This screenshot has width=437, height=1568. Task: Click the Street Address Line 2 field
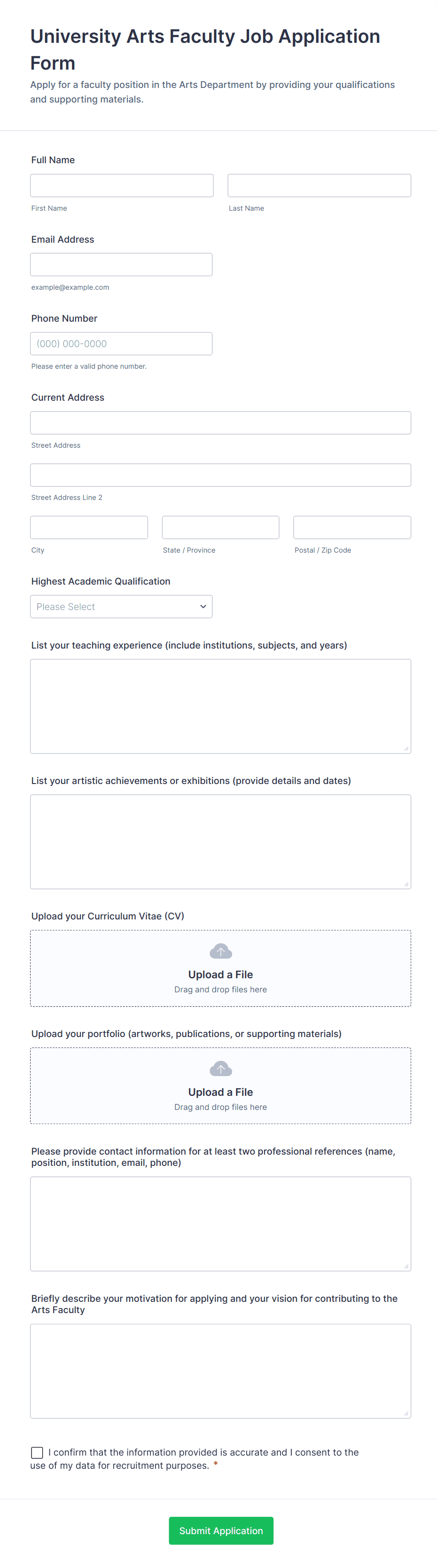tap(220, 475)
